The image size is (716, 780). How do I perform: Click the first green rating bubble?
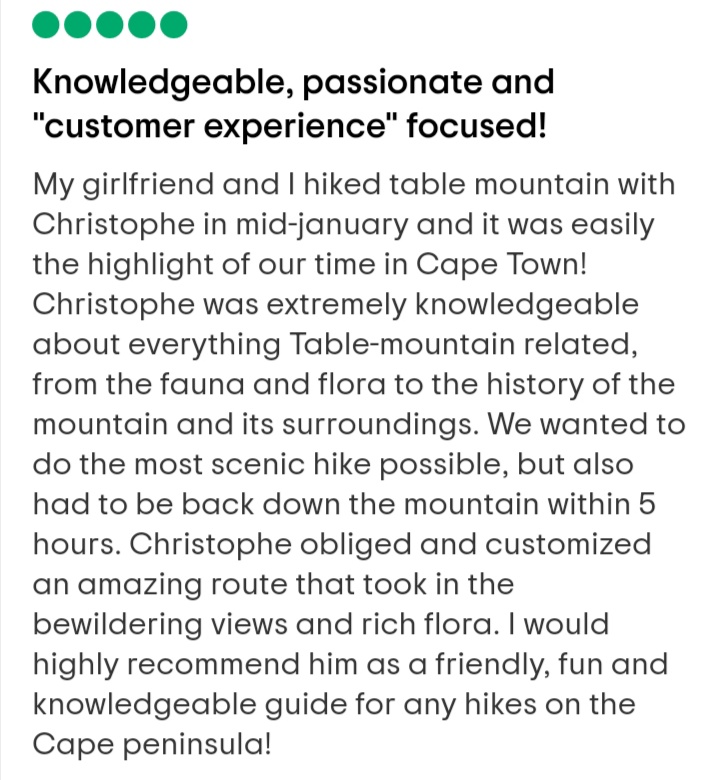coord(46,24)
